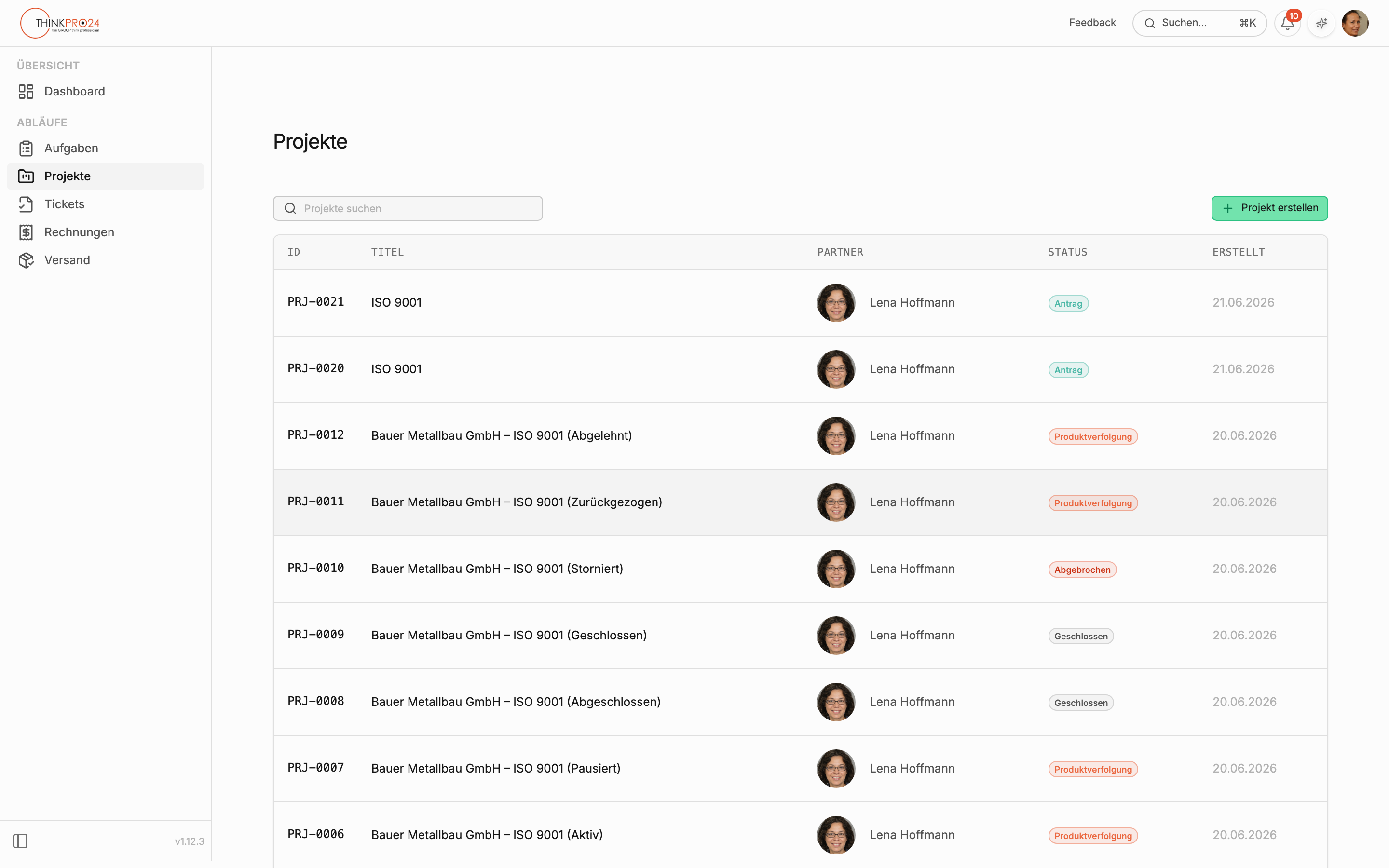
Task: Click the Produktverfolgung badge of PRJ-0012
Action: pyautogui.click(x=1093, y=436)
